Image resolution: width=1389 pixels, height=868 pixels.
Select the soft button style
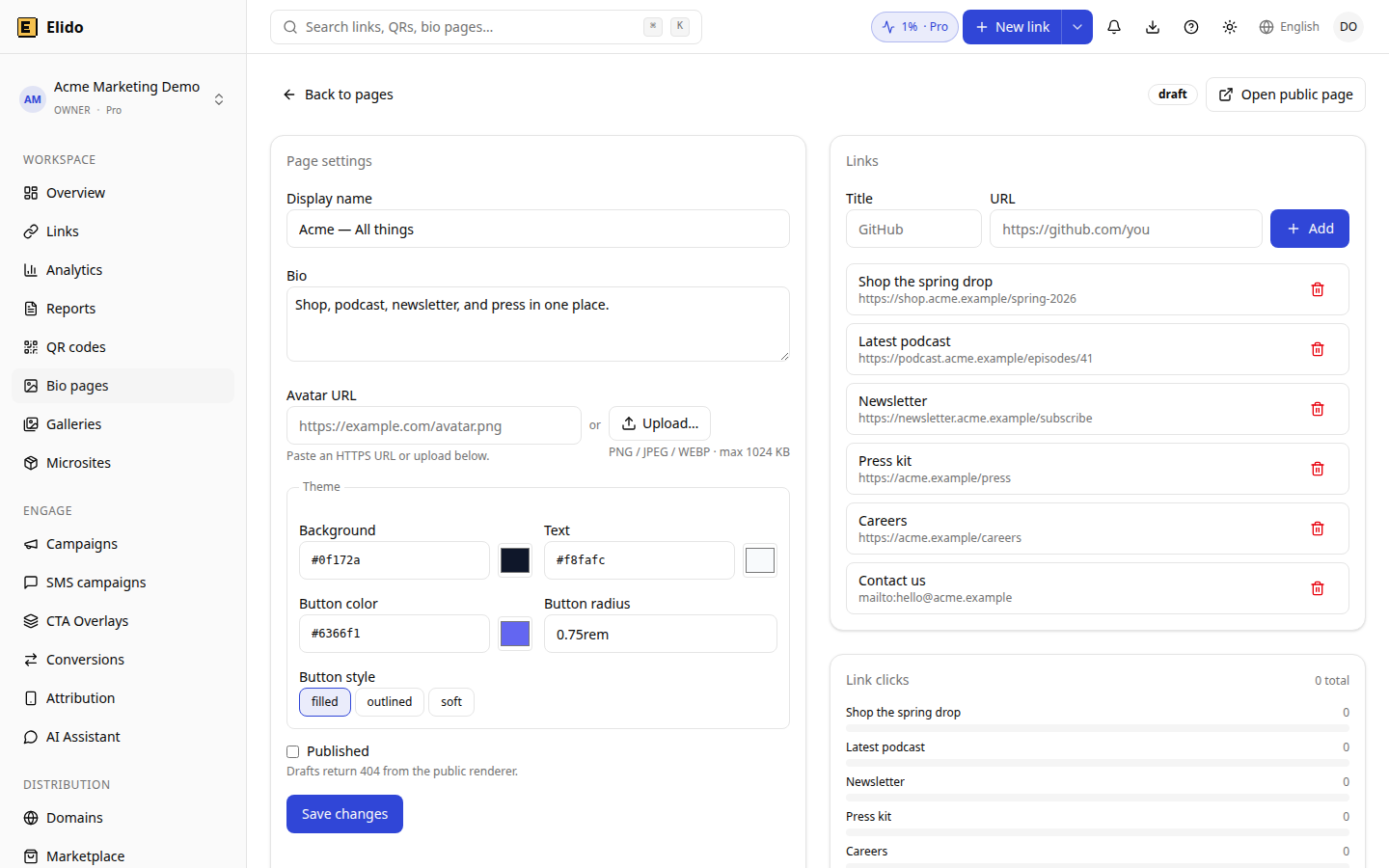[451, 702]
